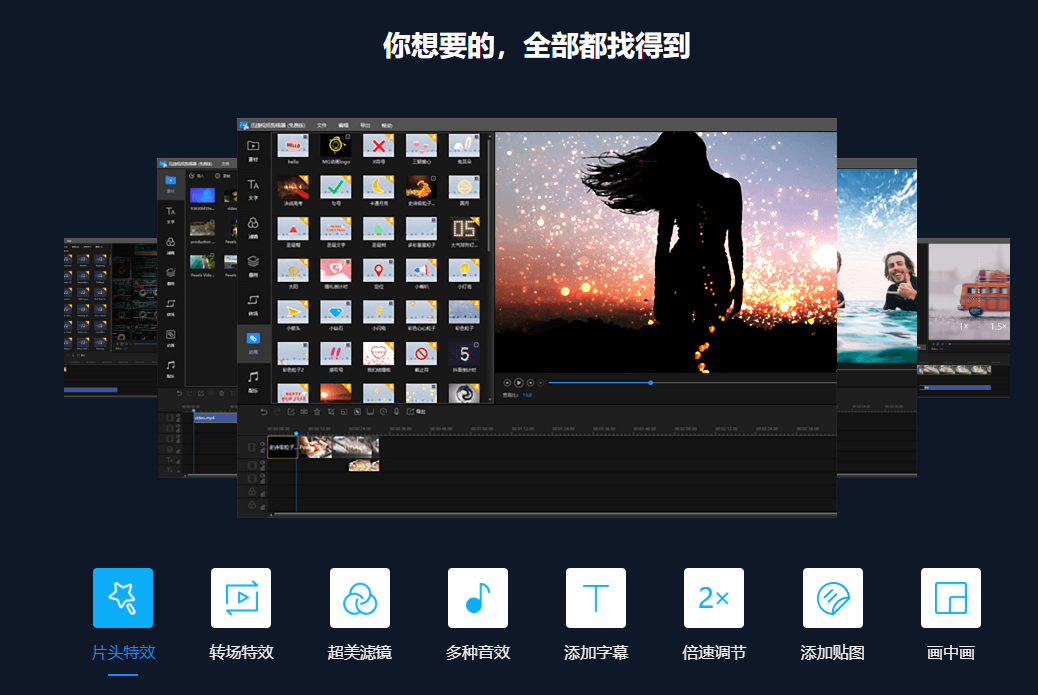Click the delete trash icon in timeline toolbar
The height and width of the screenshot is (695, 1038).
point(317,412)
